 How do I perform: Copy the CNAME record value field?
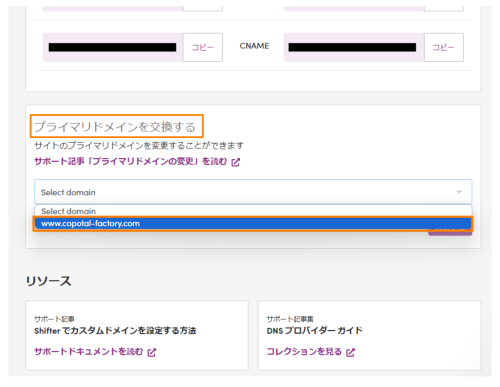(x=443, y=47)
